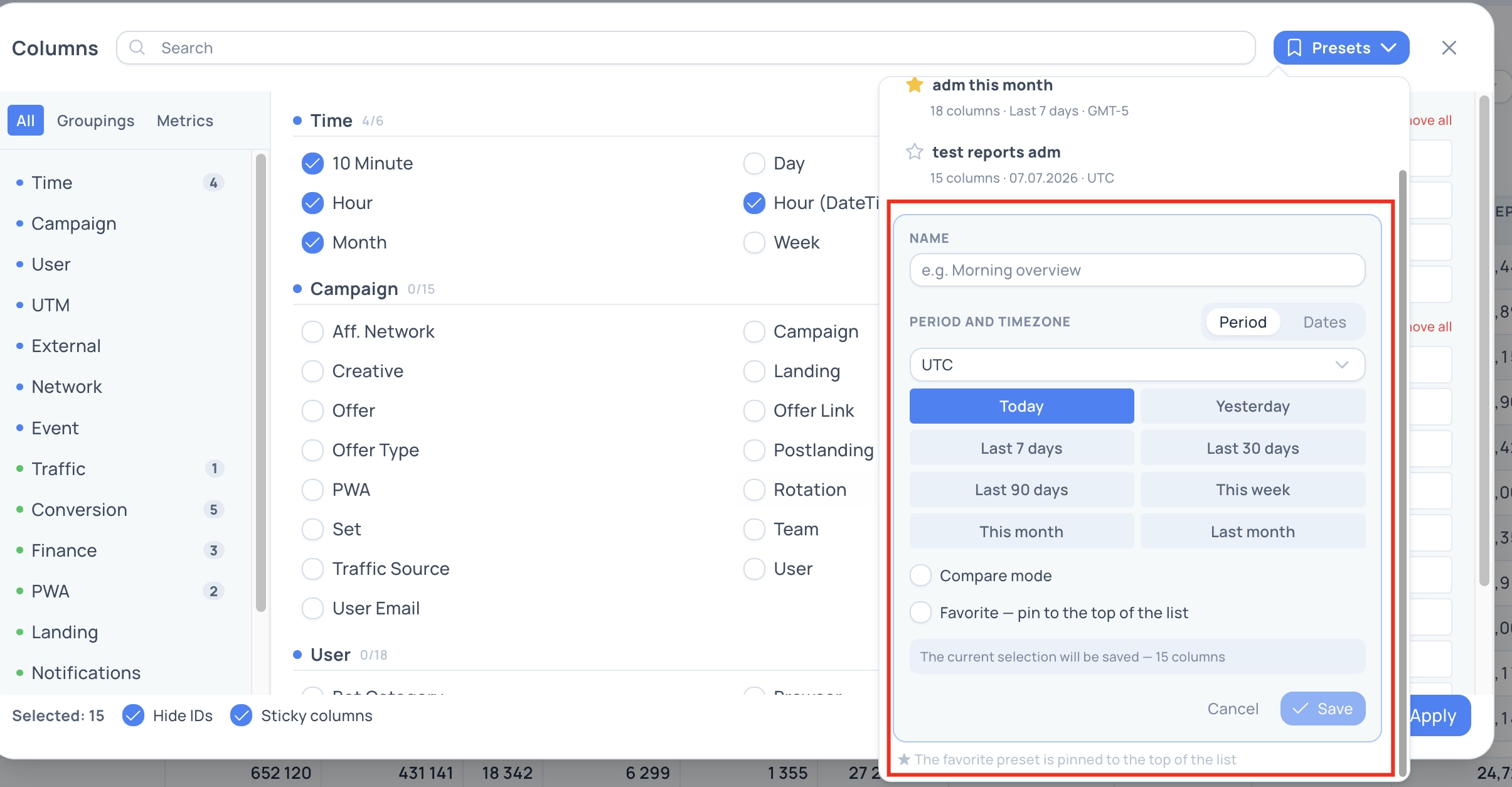The height and width of the screenshot is (787, 1512).
Task: Select the All tab
Action: [26, 120]
